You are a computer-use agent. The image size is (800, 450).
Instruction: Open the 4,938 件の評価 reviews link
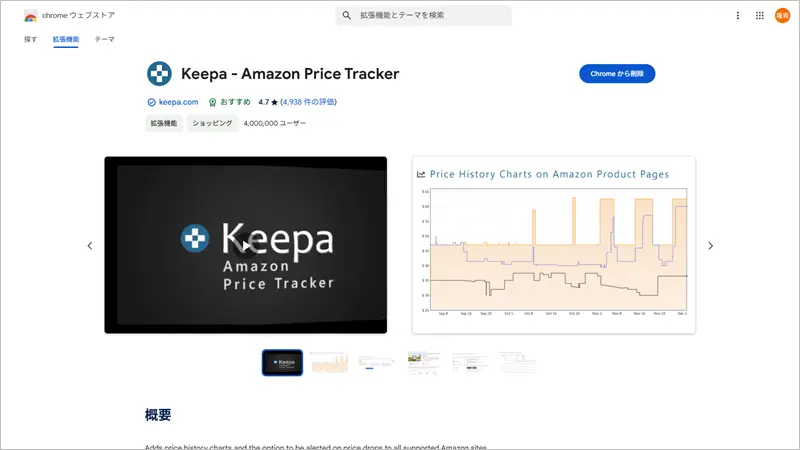point(308,102)
